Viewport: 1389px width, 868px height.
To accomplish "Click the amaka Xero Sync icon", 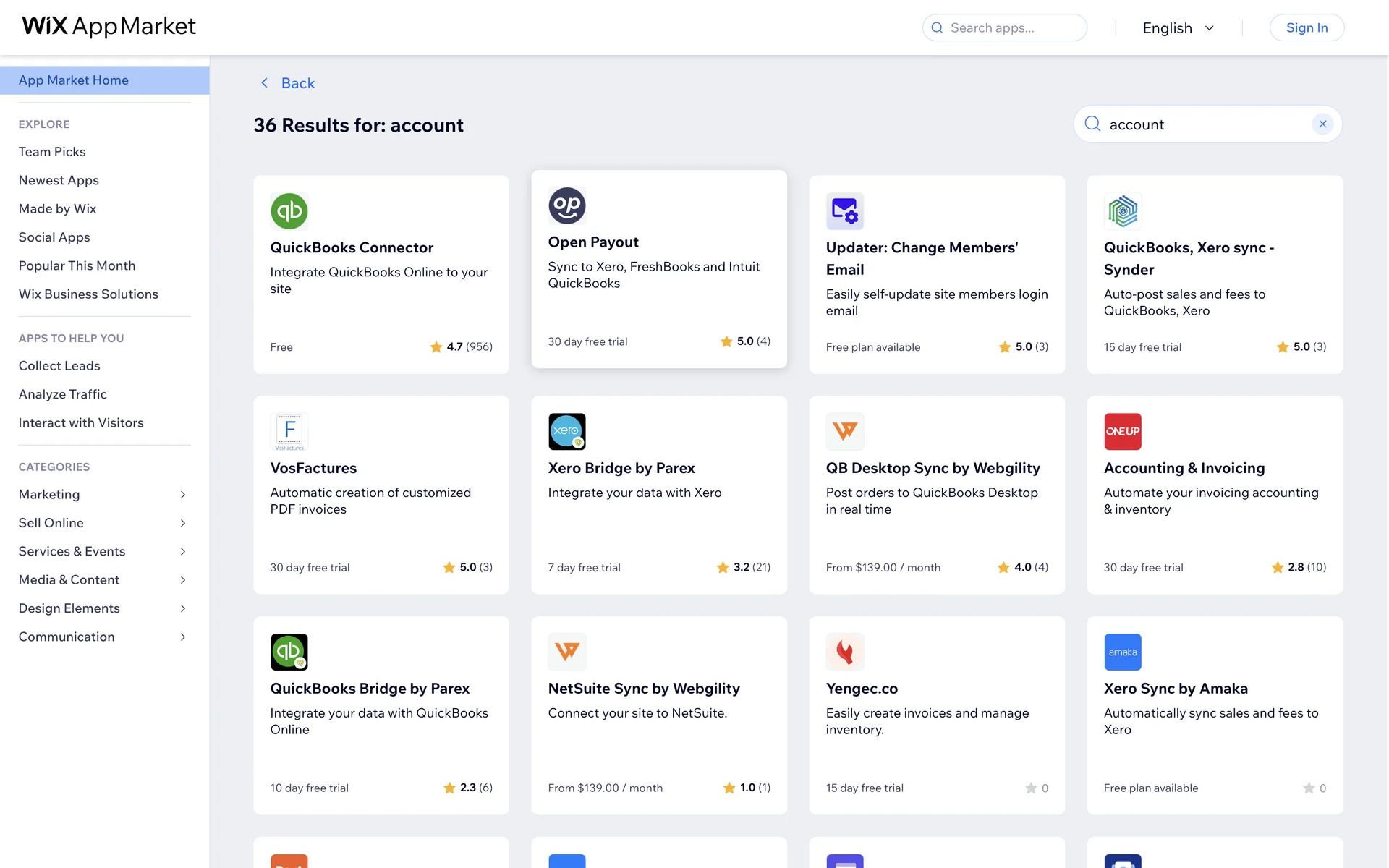I will 1122,652.
